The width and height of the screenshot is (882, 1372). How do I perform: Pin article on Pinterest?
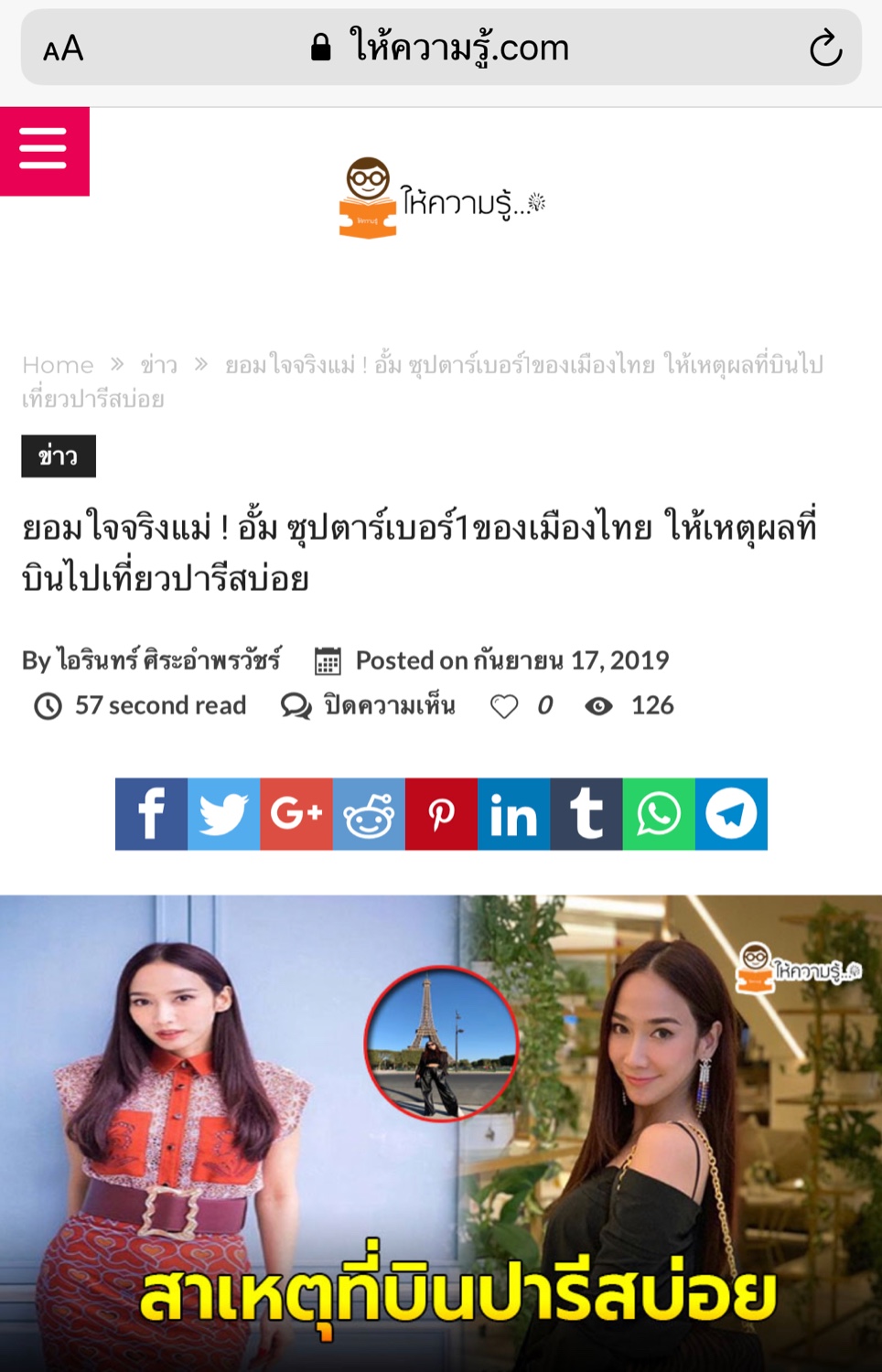(441, 814)
